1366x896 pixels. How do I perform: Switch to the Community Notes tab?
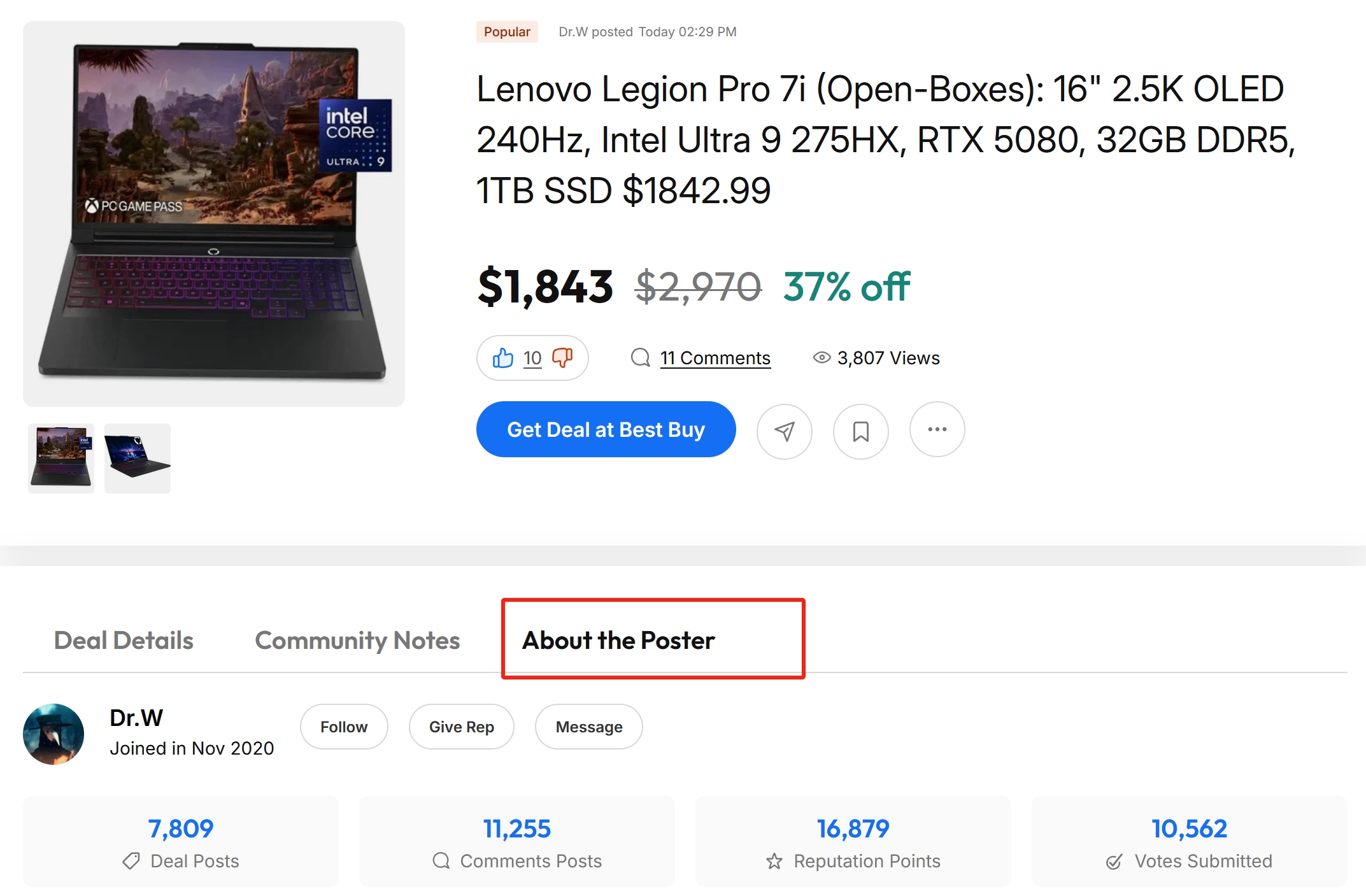[x=357, y=640]
